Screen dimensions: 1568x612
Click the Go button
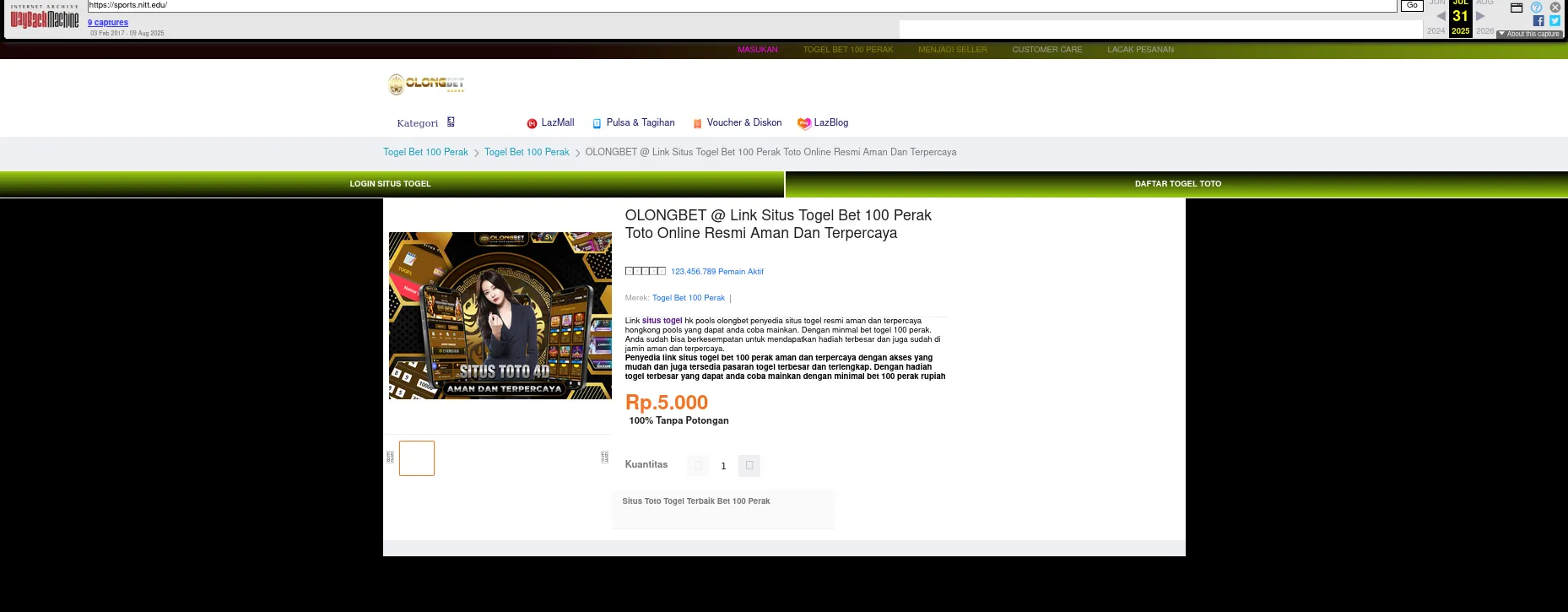(x=1412, y=6)
